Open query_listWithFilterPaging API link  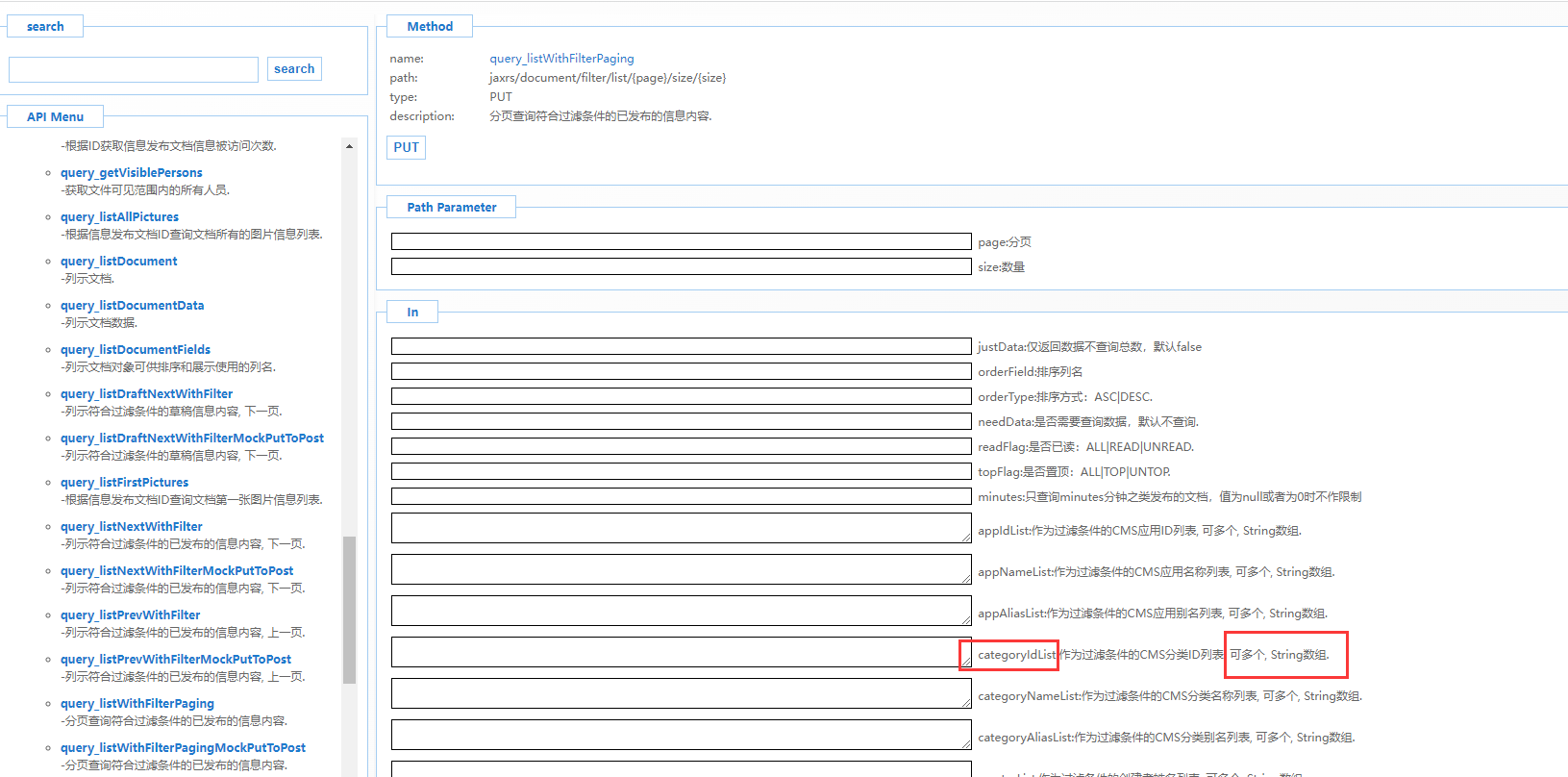pos(137,704)
